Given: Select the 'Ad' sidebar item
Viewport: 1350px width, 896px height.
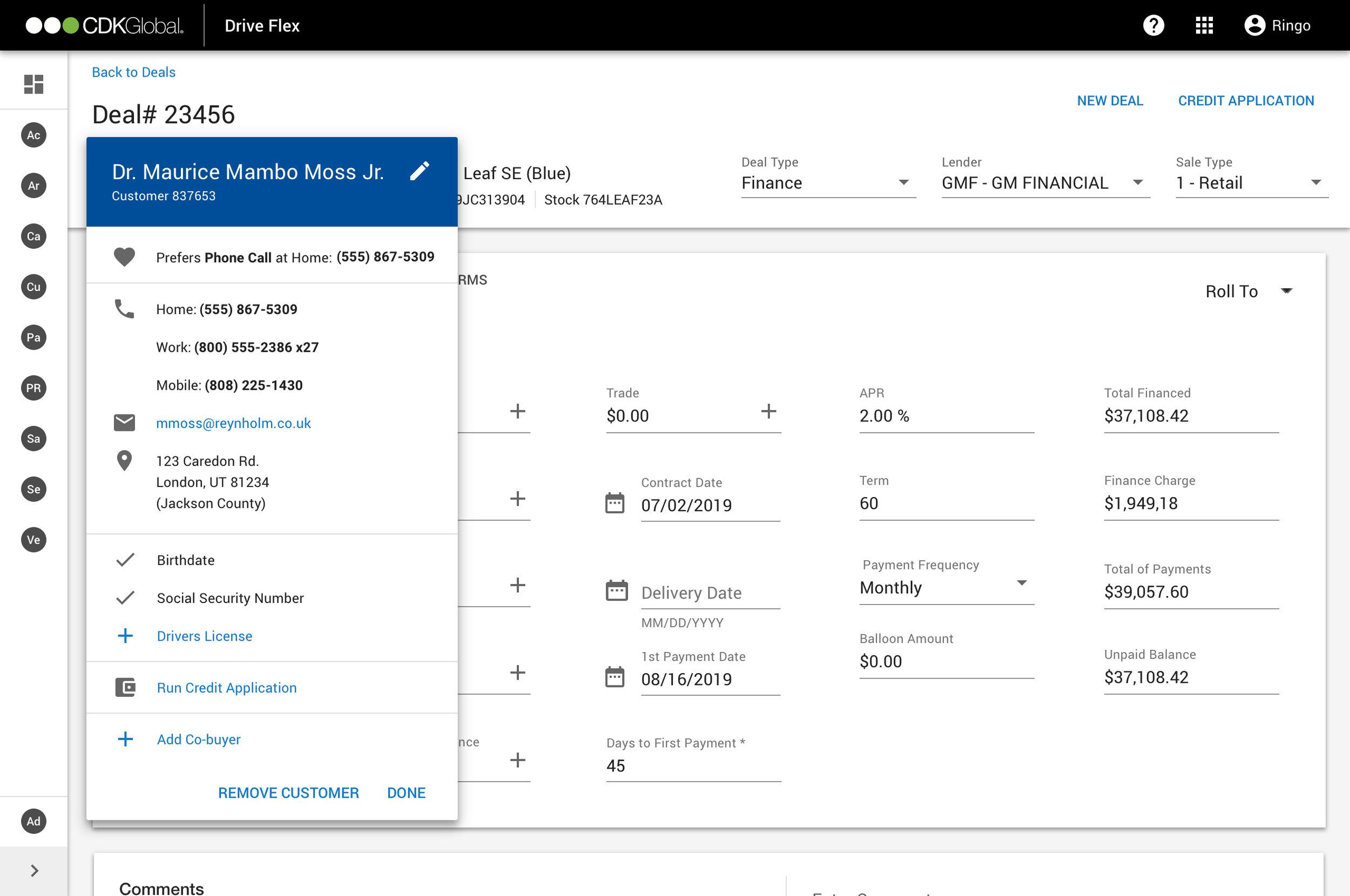Looking at the screenshot, I should pos(33,821).
